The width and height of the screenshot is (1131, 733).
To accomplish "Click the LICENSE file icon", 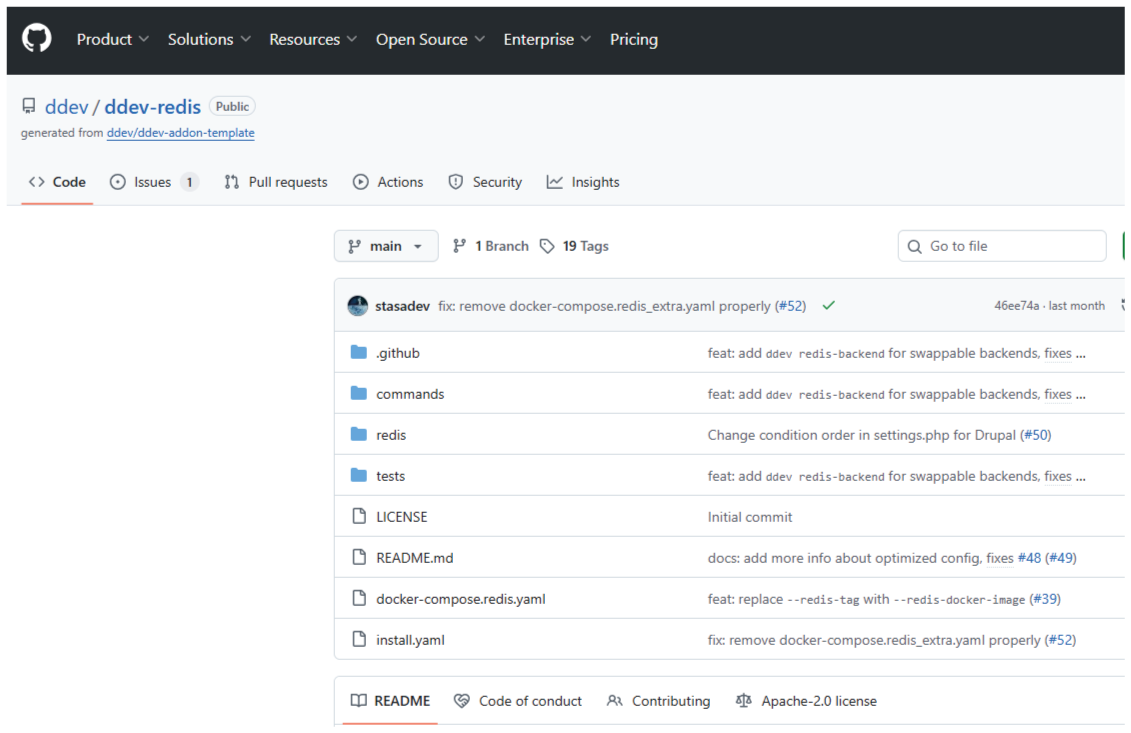I will click(359, 517).
